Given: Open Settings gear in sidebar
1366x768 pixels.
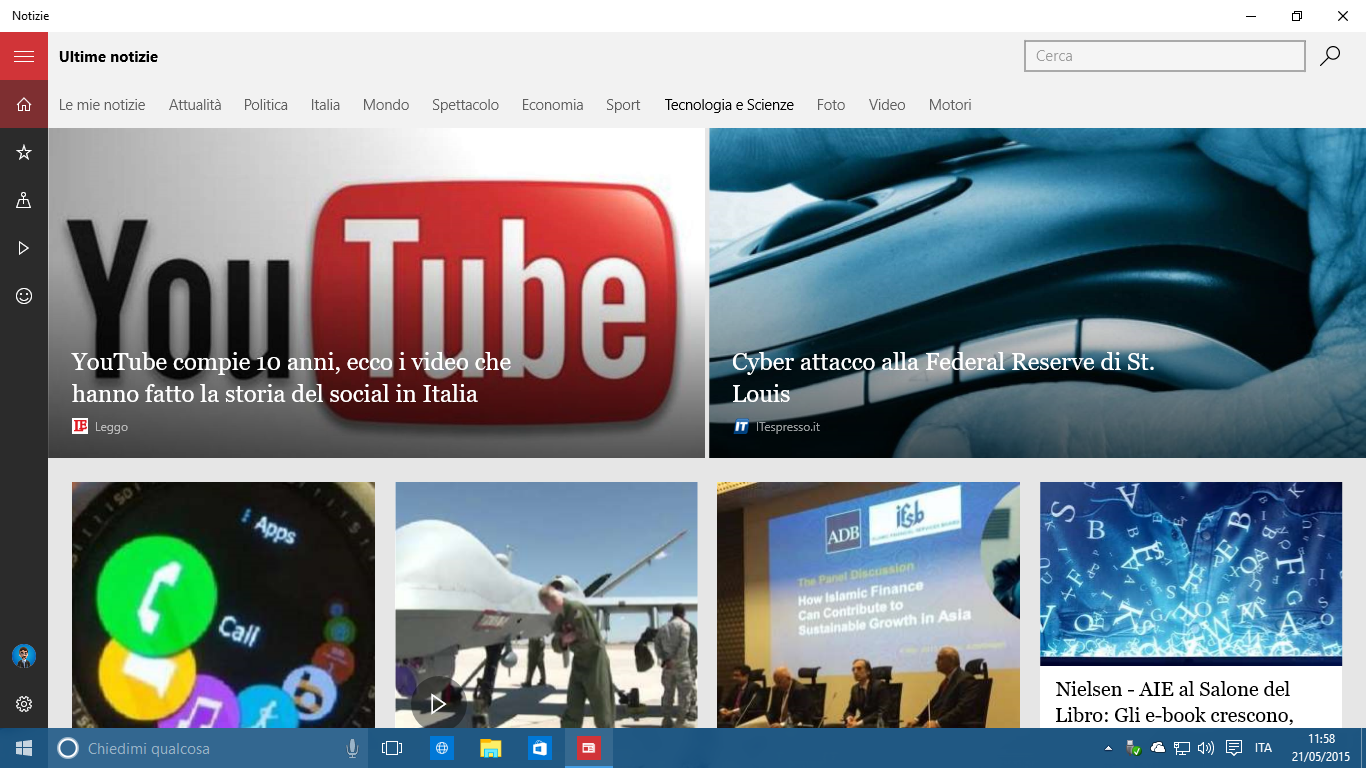Looking at the screenshot, I should [24, 704].
